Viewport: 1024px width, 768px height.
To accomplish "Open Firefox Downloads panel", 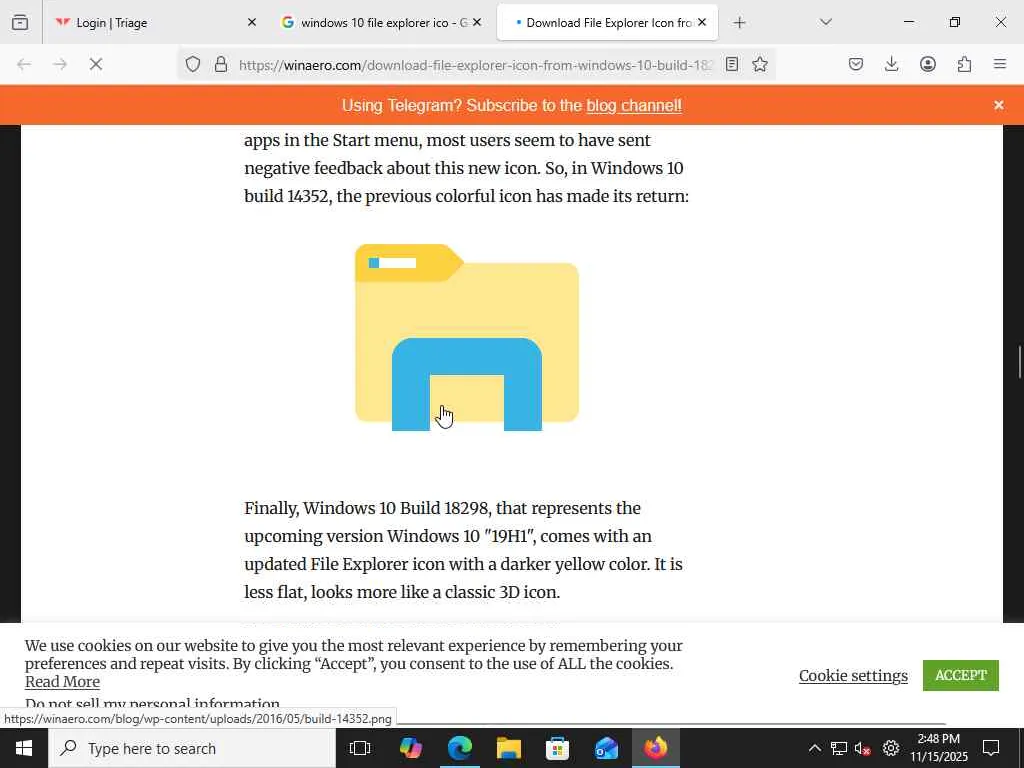I will tap(891, 64).
